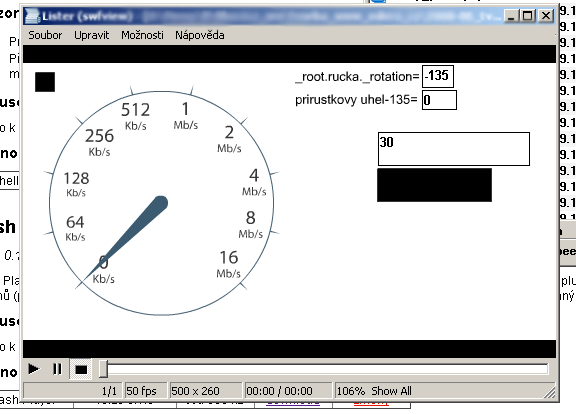Click the 8 Mb/s gauge label
Viewport: 576px width, 414px height.
[x=251, y=224]
